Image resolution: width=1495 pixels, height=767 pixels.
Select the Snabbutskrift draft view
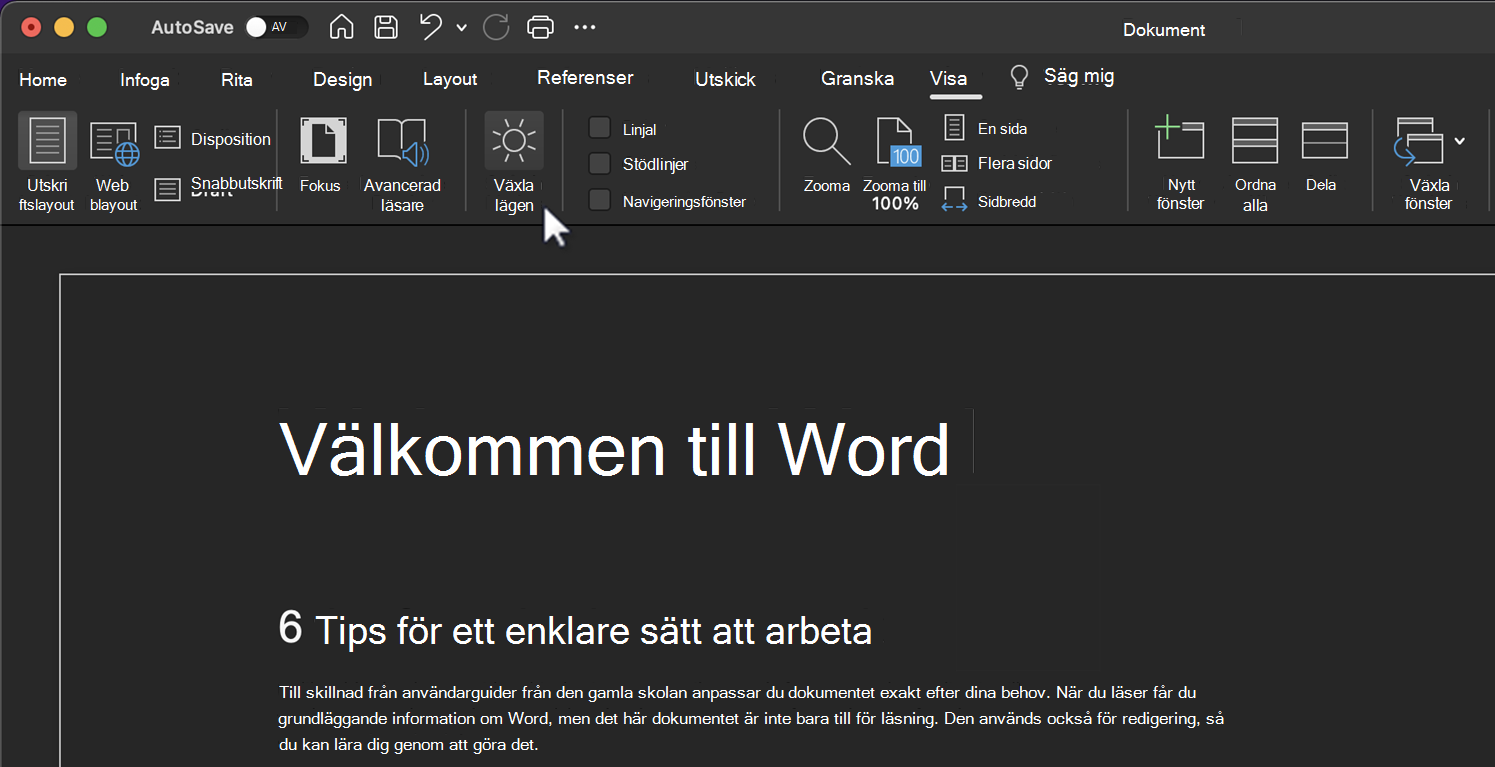(x=219, y=186)
